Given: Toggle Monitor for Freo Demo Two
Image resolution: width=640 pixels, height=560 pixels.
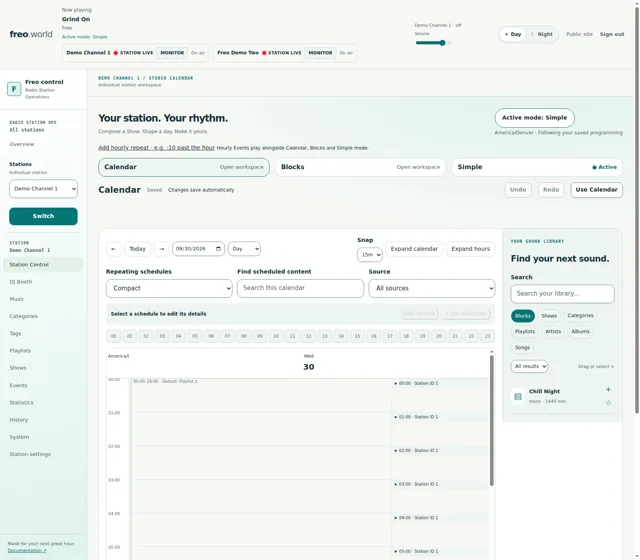Looking at the screenshot, I should pos(320,53).
